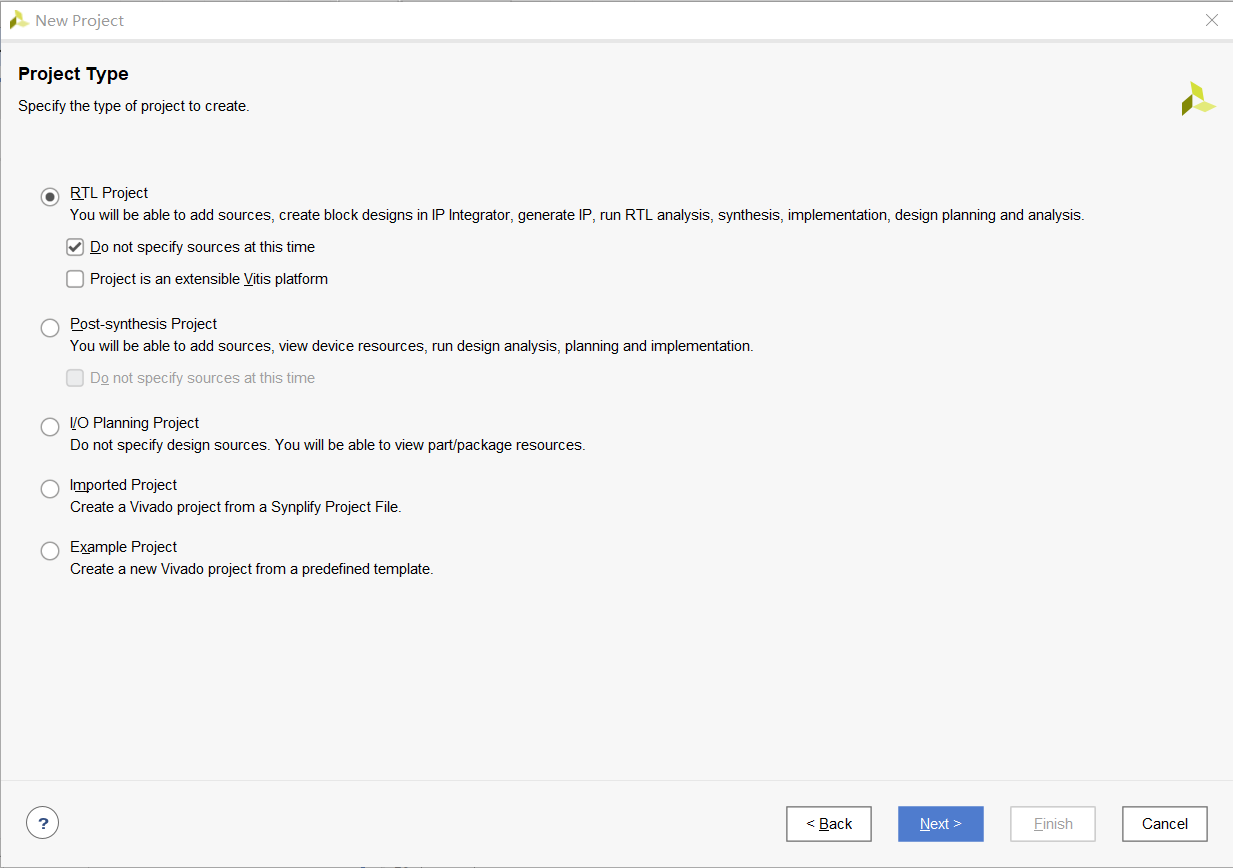The height and width of the screenshot is (868, 1233).
Task: Pick the Imported Project option
Action: (x=50, y=489)
